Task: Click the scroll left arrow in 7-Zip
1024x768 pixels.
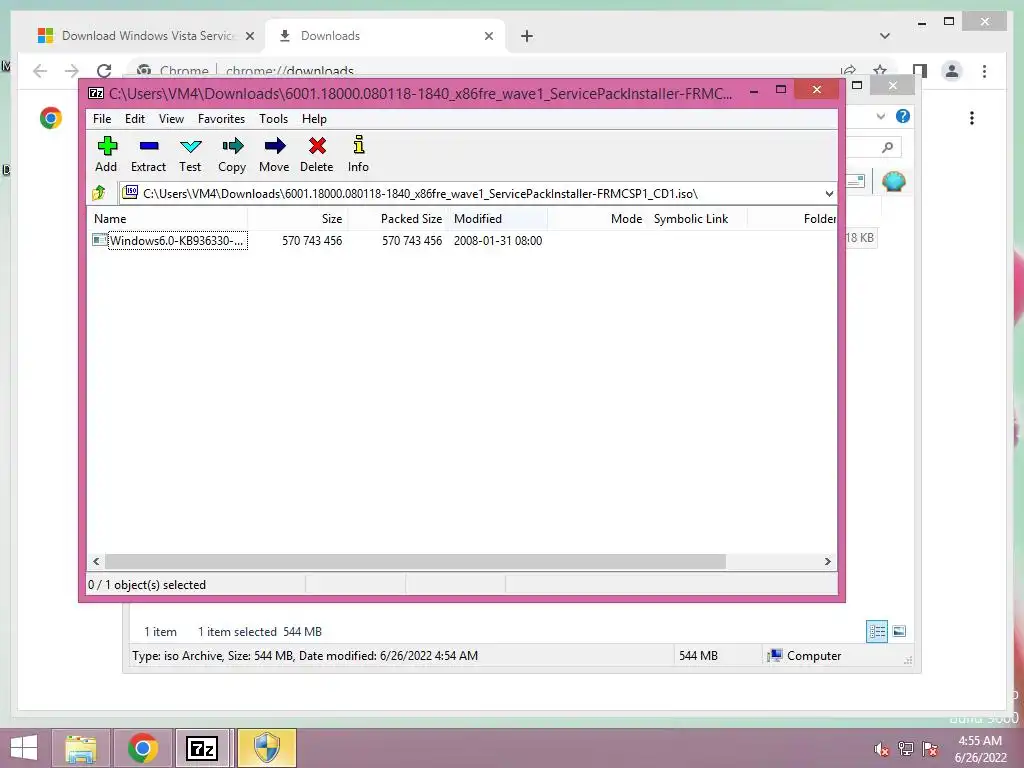Action: 97,562
